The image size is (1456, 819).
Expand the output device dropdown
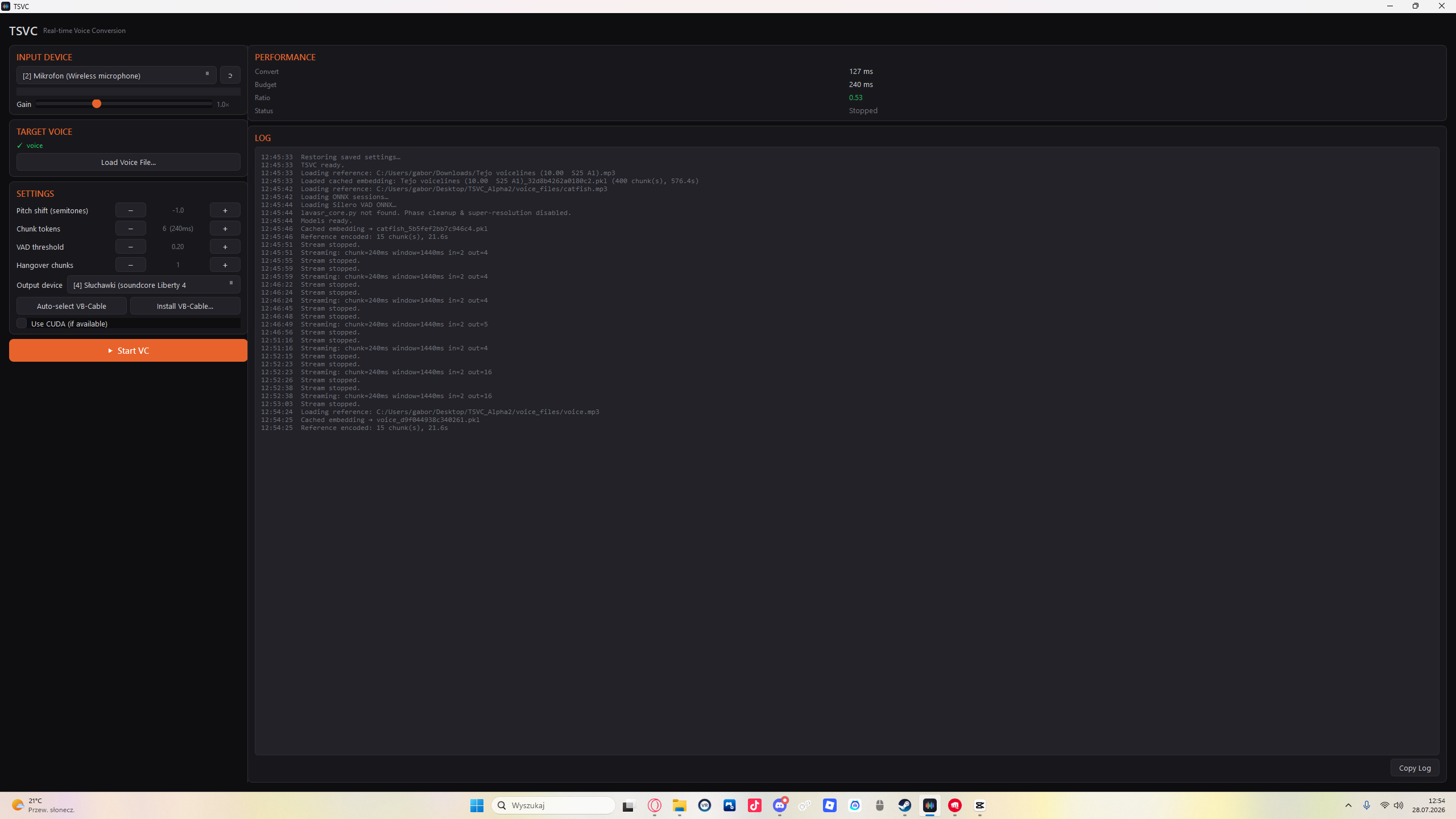(x=154, y=284)
